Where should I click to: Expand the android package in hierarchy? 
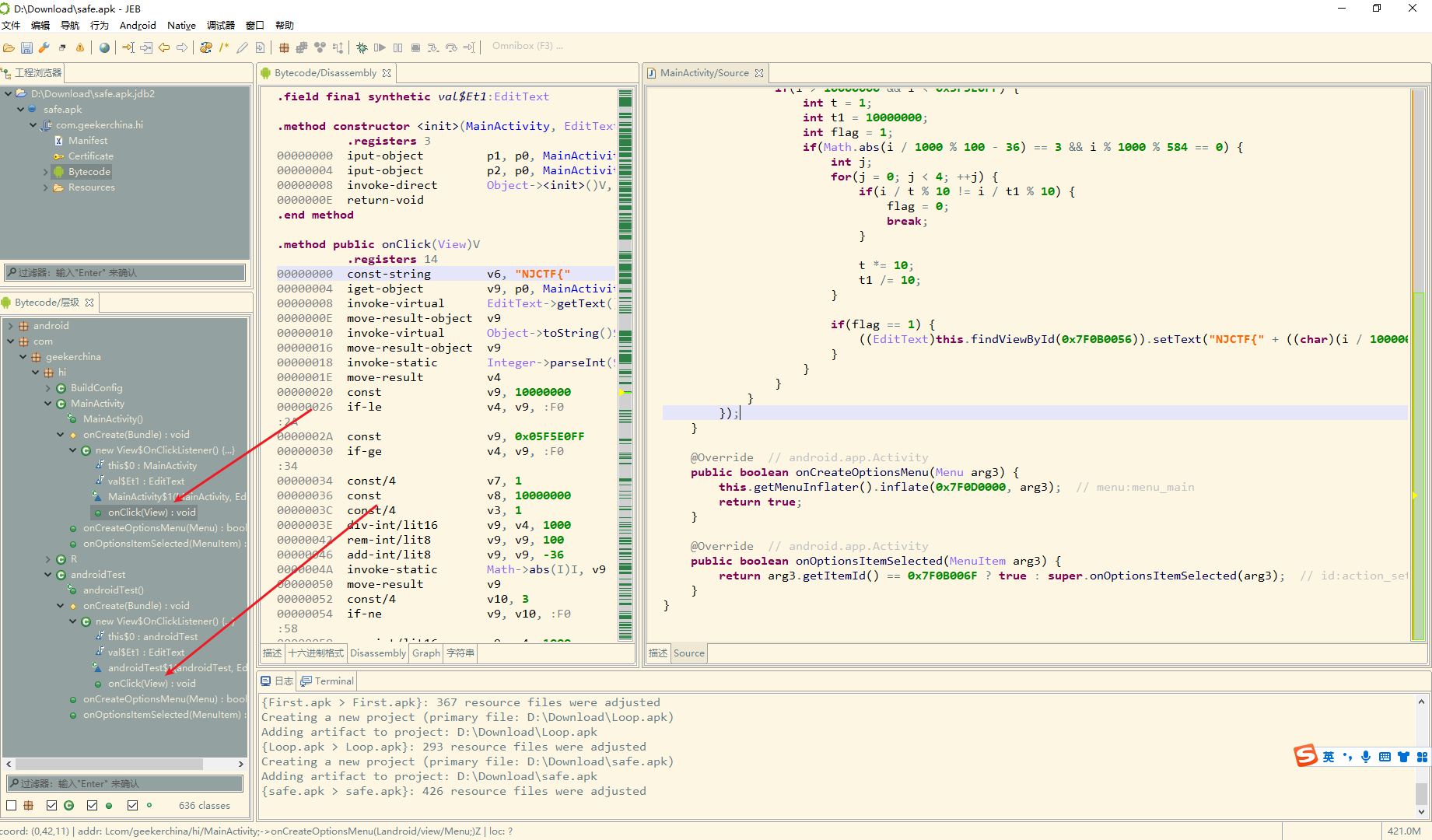point(11,325)
